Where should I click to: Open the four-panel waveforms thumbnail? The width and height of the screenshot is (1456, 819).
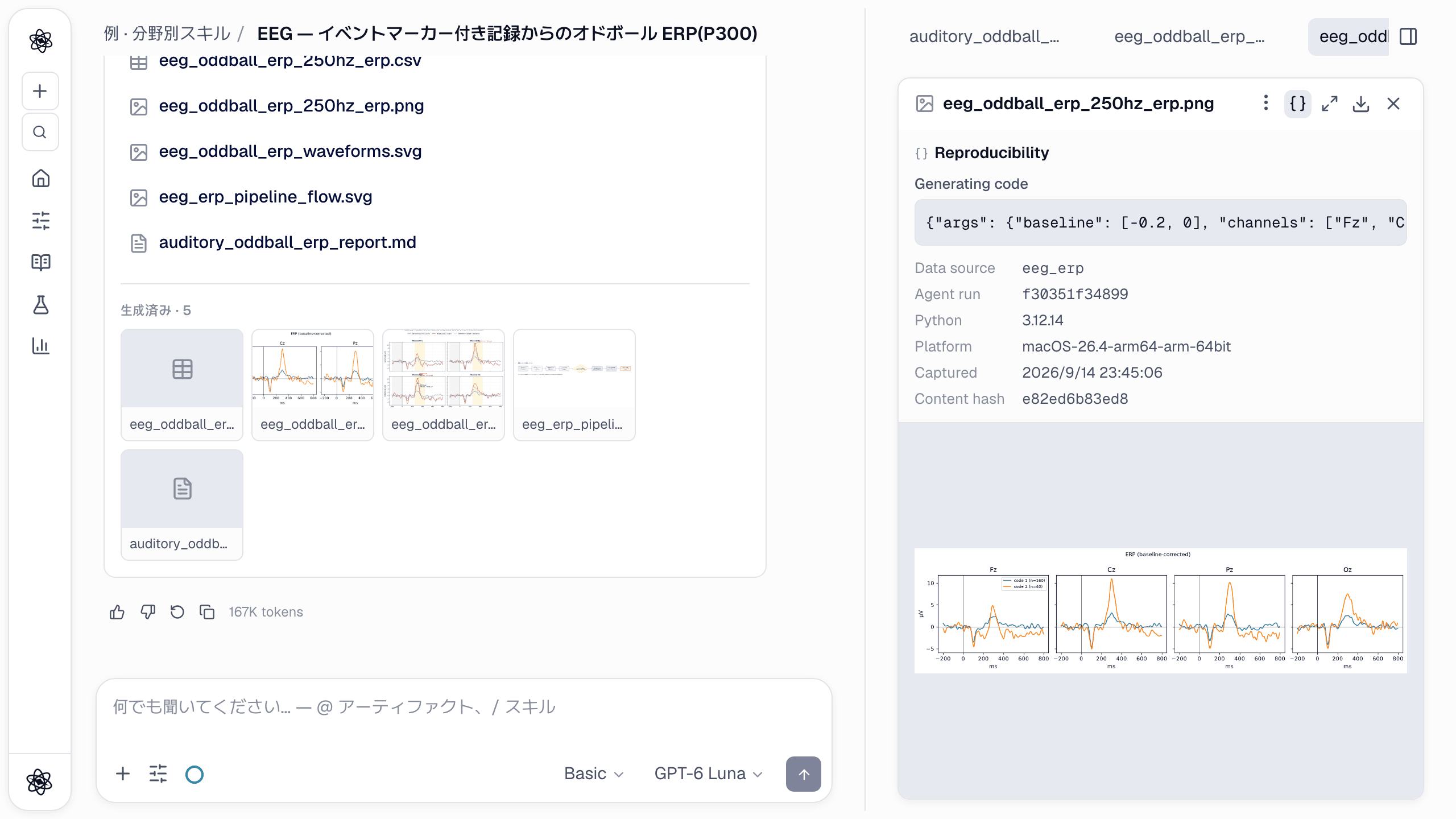444,384
